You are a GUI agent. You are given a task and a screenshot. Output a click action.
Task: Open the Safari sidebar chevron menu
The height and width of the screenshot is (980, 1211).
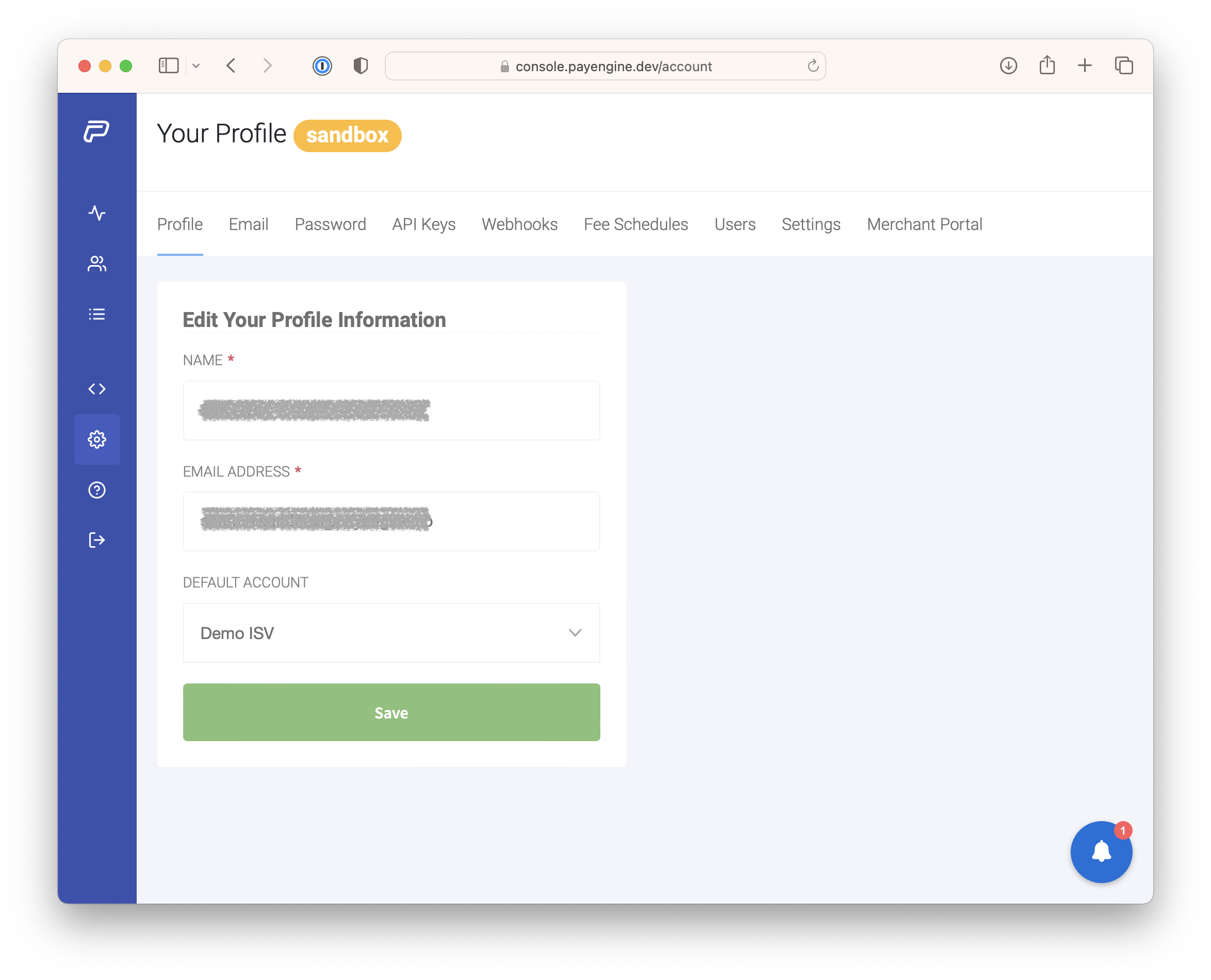[196, 66]
